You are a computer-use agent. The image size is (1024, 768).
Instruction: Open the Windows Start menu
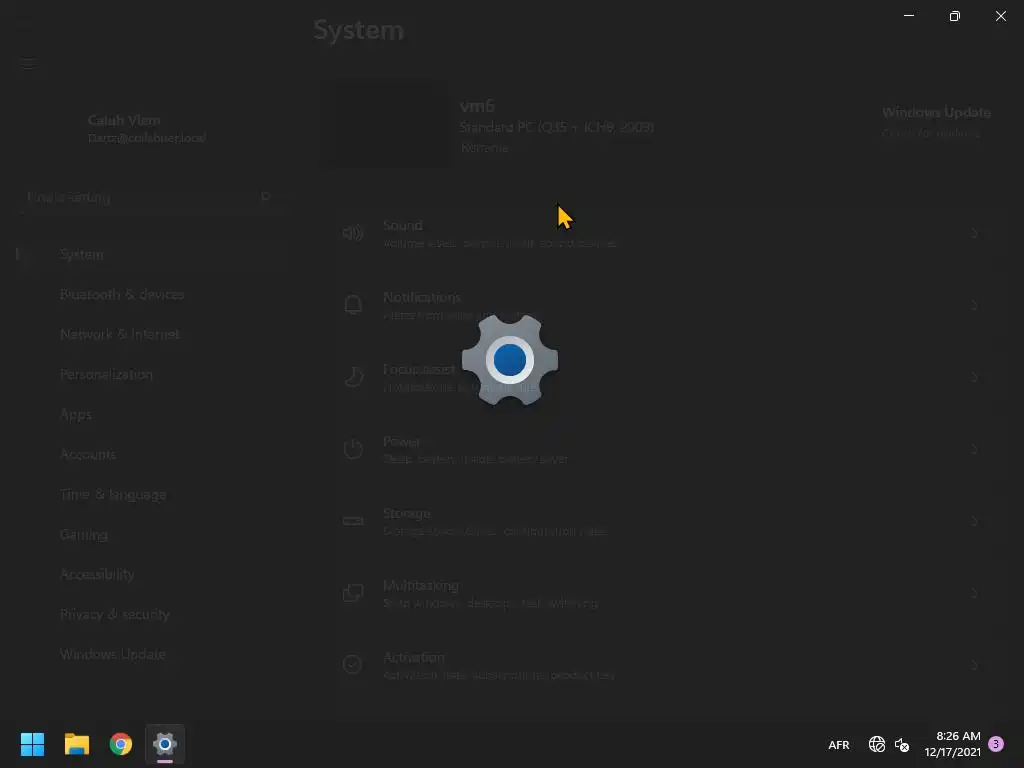pyautogui.click(x=32, y=744)
